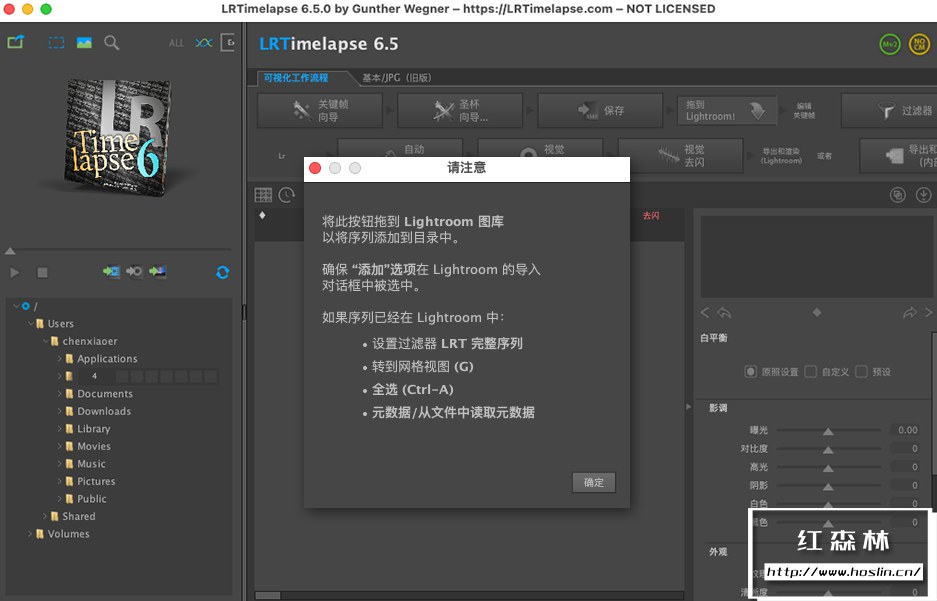Screen dimensions: 937x601
Task: Expand the Documents folder
Action: [x=60, y=394]
